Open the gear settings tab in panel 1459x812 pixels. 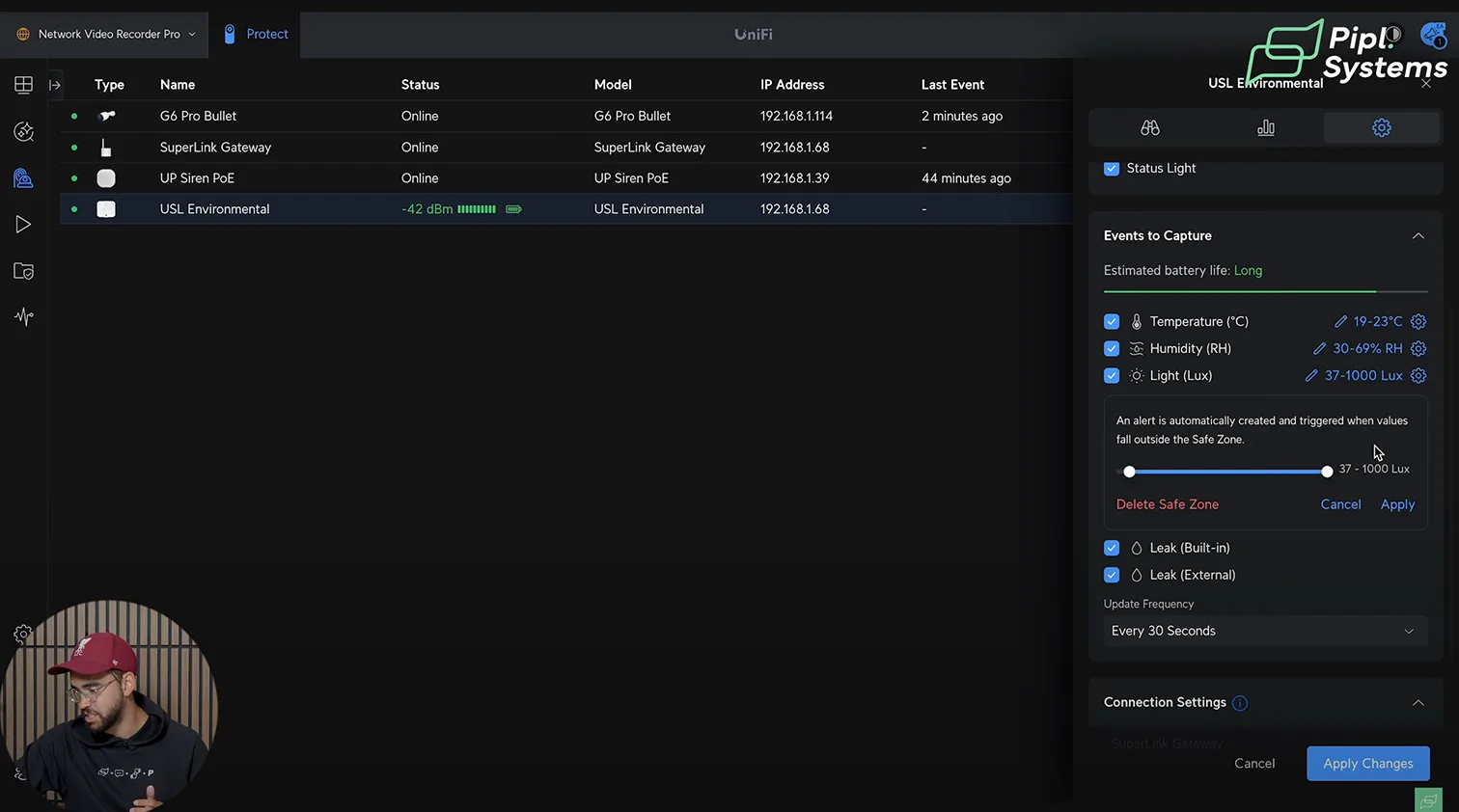coord(1382,127)
